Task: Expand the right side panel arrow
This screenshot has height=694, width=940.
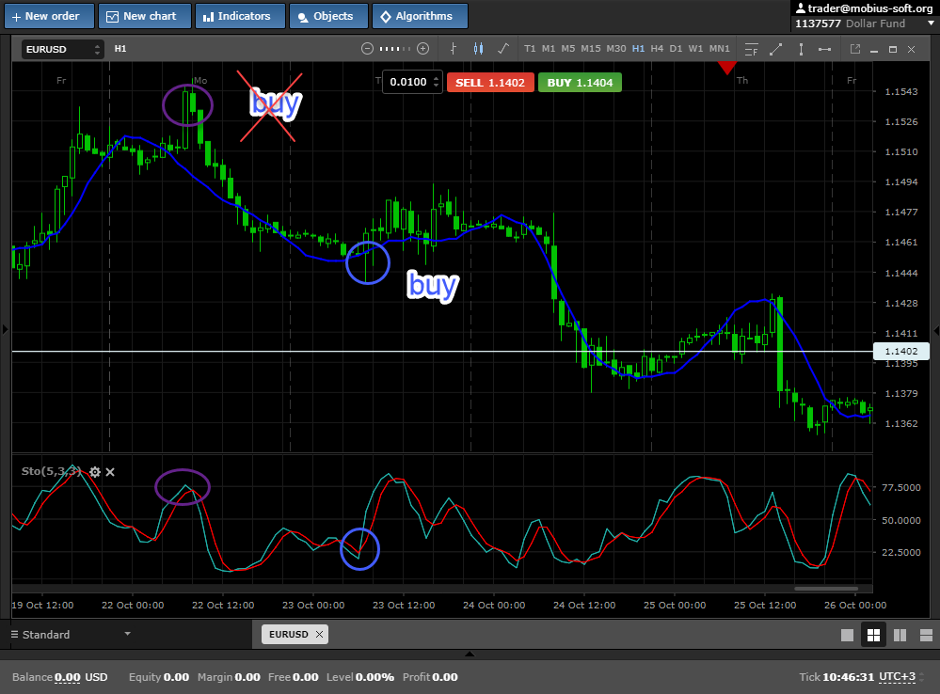Action: tap(936, 330)
